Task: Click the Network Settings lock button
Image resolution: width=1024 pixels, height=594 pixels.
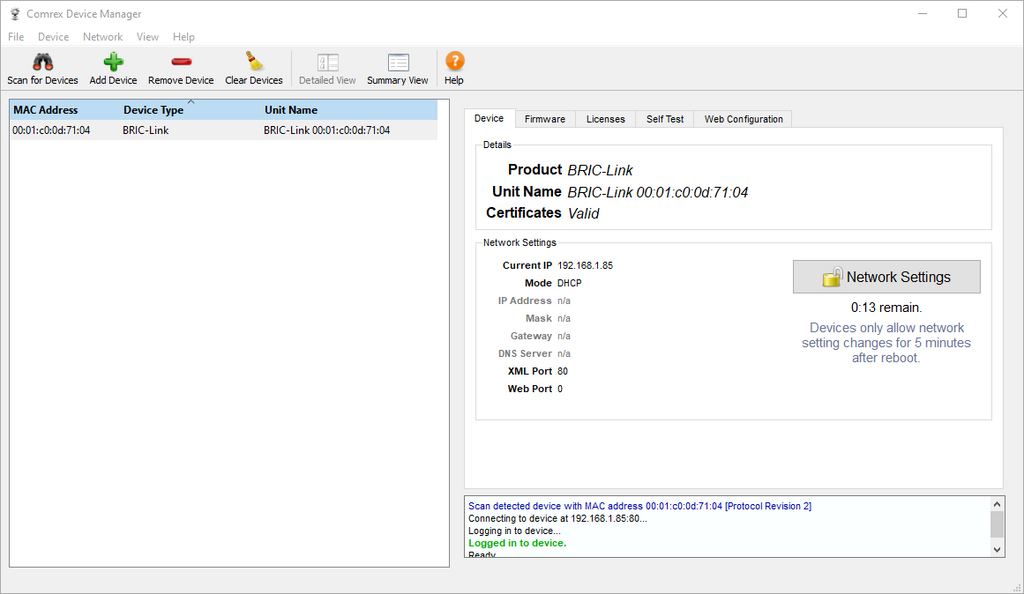Action: [x=886, y=277]
